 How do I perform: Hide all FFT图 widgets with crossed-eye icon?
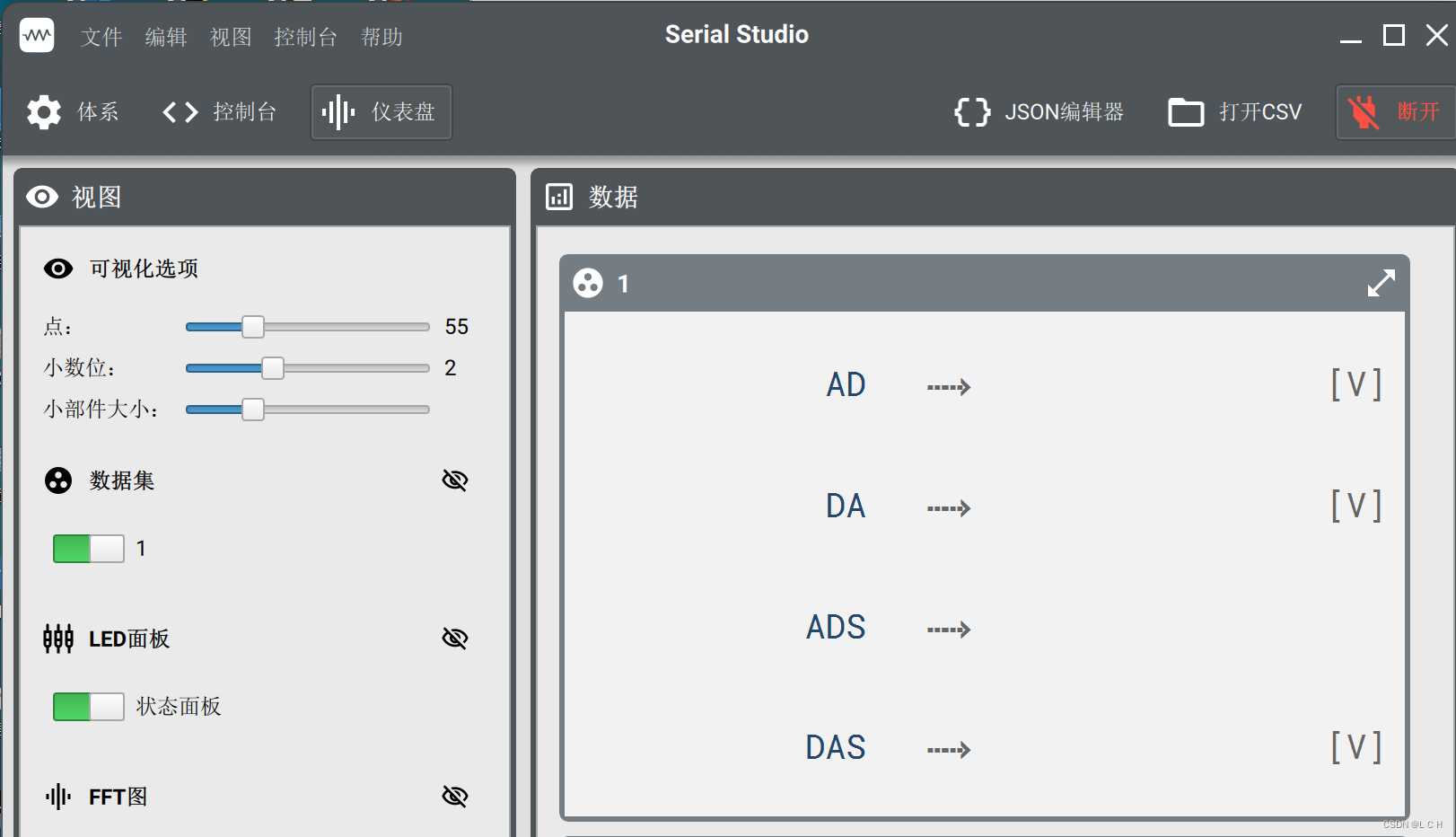tap(455, 797)
